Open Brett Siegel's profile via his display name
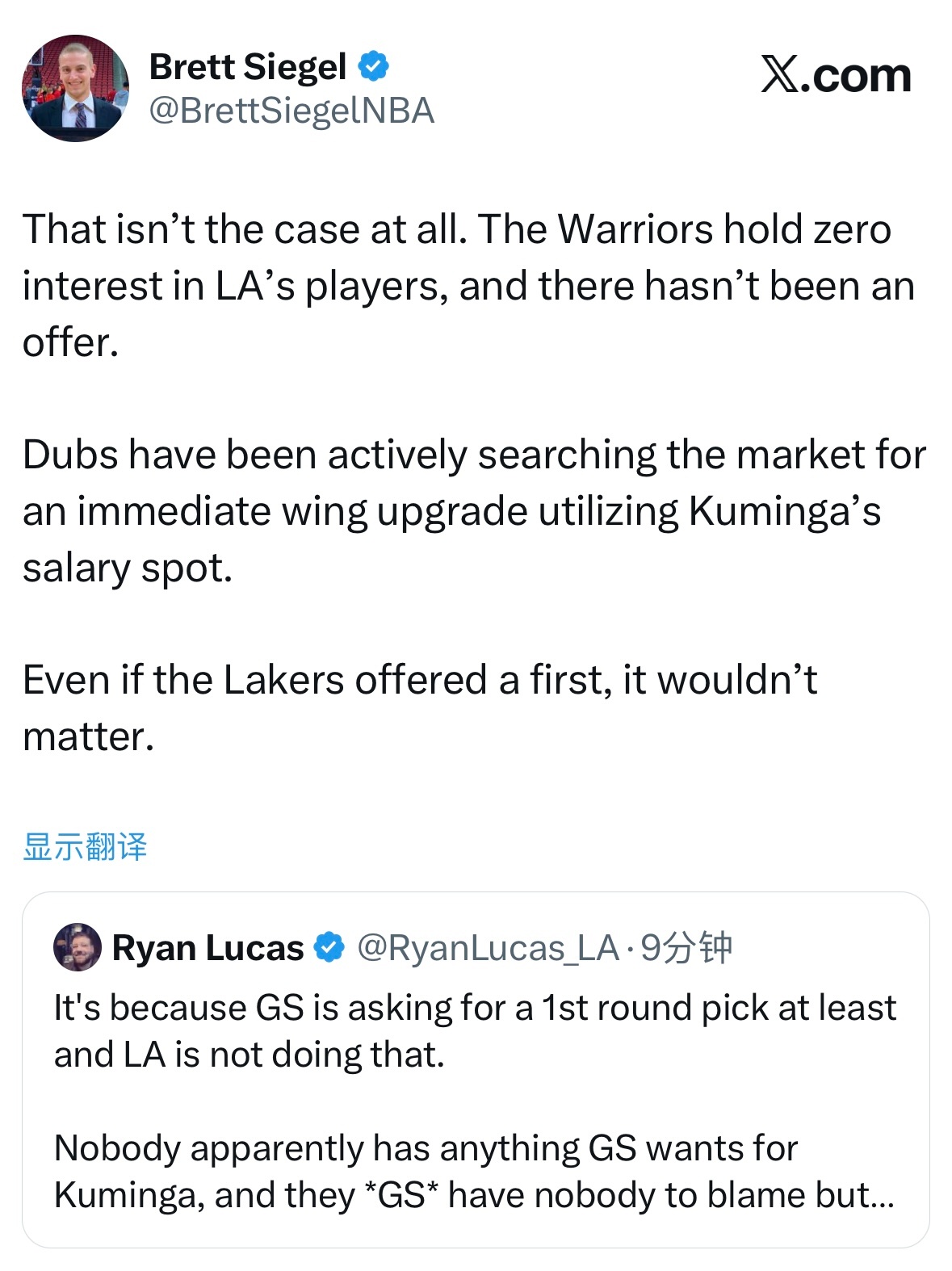 tap(246, 69)
